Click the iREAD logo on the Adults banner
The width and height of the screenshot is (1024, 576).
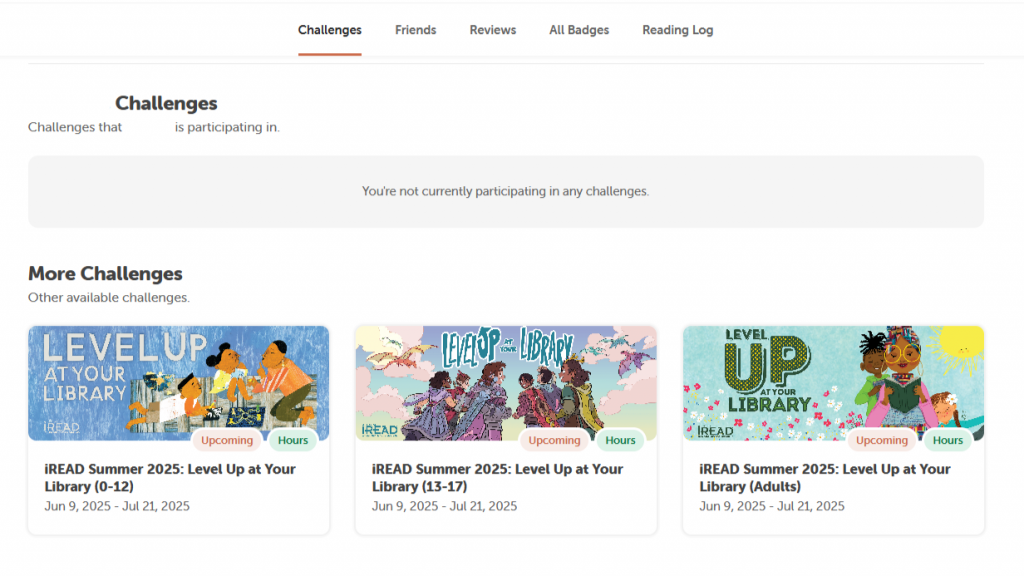pos(715,431)
